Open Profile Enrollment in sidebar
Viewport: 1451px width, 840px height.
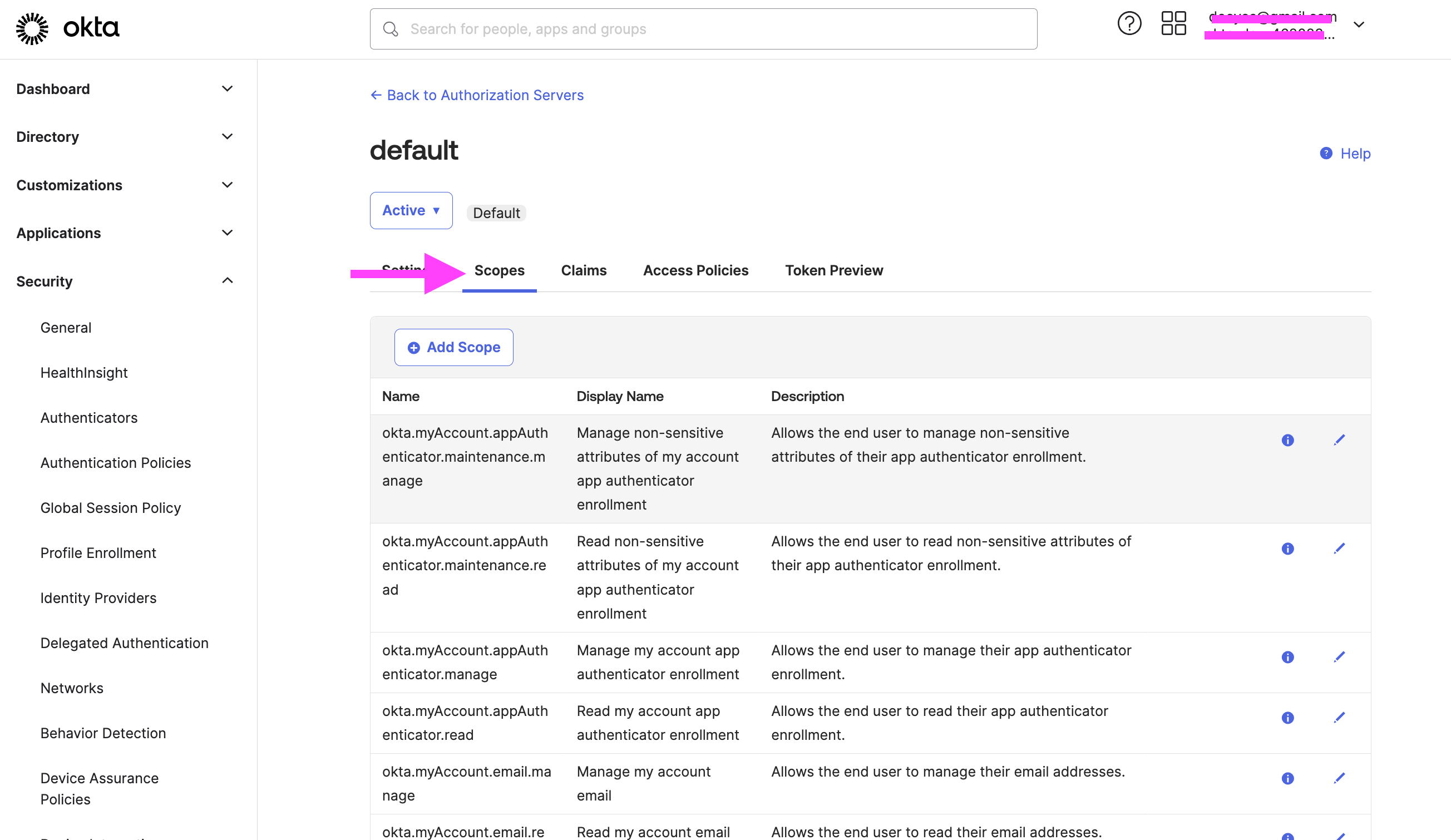[98, 553]
